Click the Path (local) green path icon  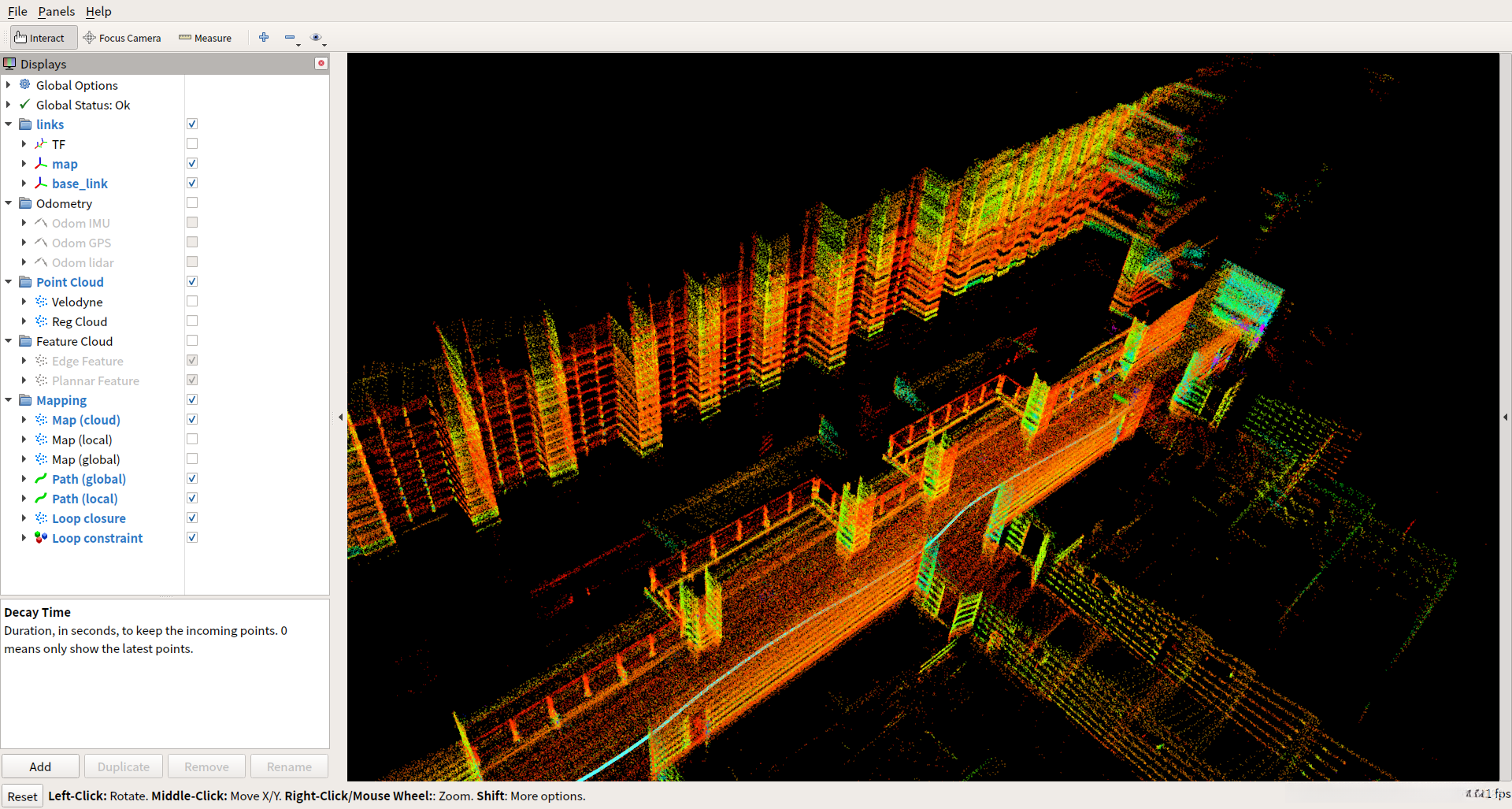coord(41,498)
